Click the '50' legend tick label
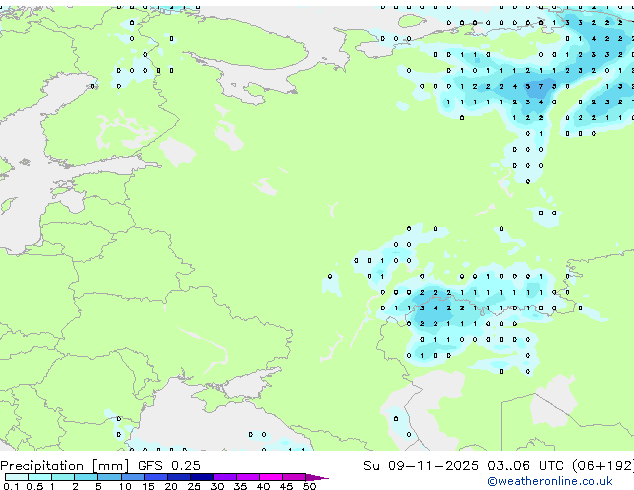This screenshot has height=490, width=634. (309, 486)
